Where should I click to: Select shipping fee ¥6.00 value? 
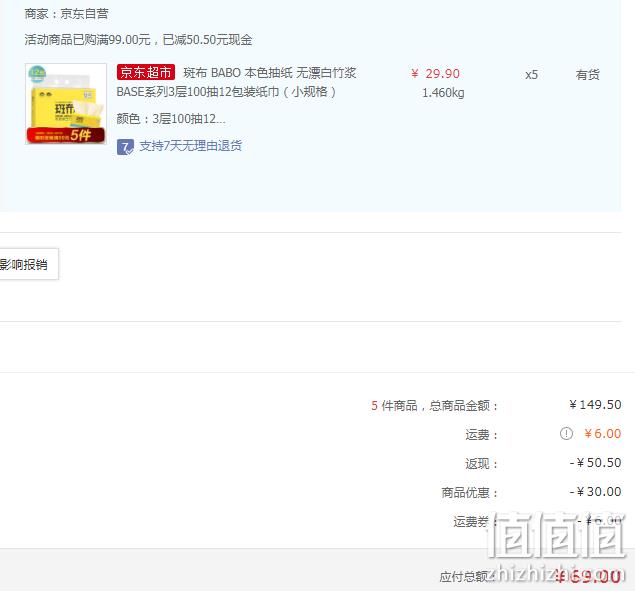coord(603,434)
